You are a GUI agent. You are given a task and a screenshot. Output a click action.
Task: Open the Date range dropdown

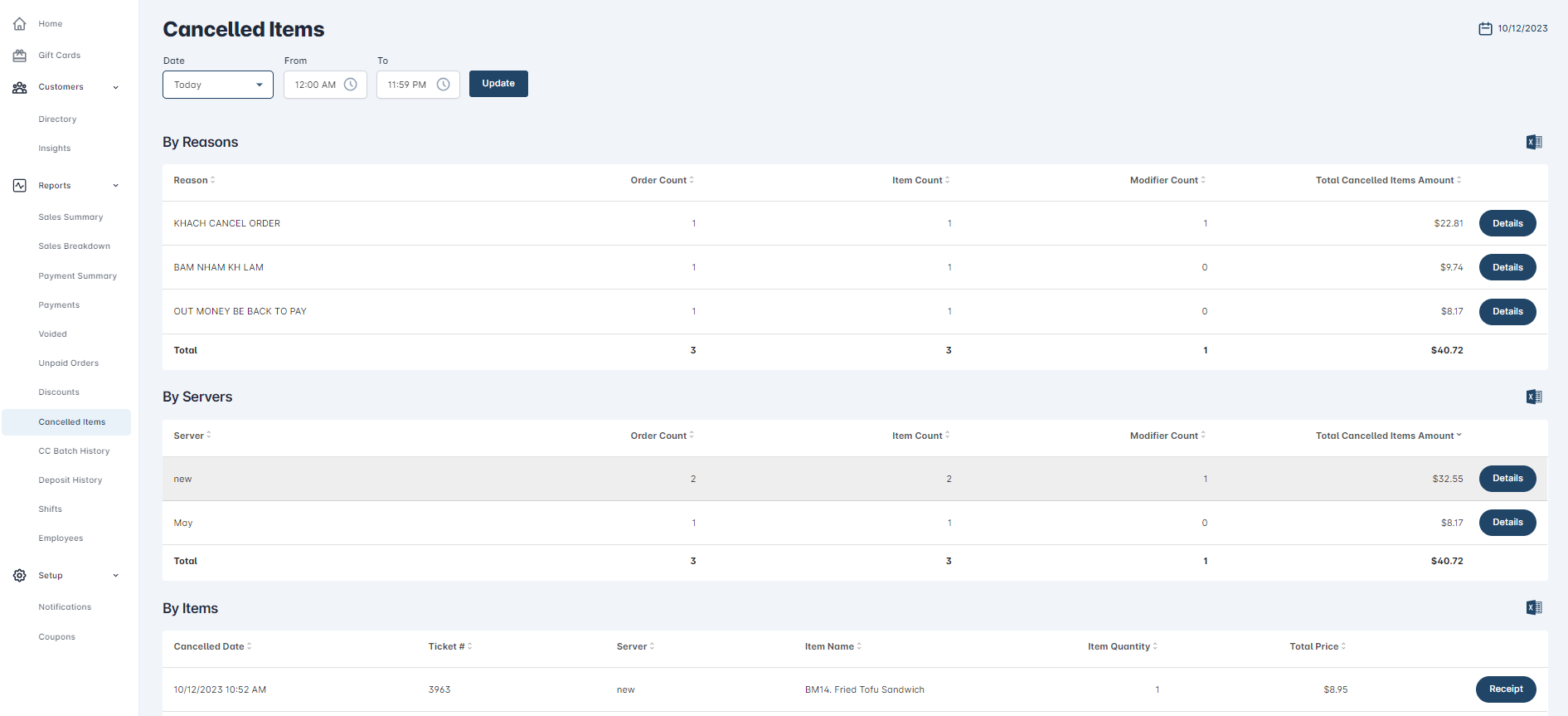click(217, 85)
